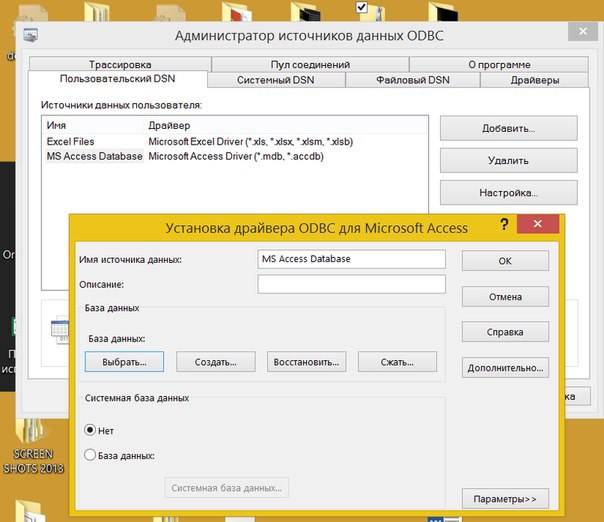Open the Трассировка tab
Screen dimensions: 604x522
(x=120, y=64)
